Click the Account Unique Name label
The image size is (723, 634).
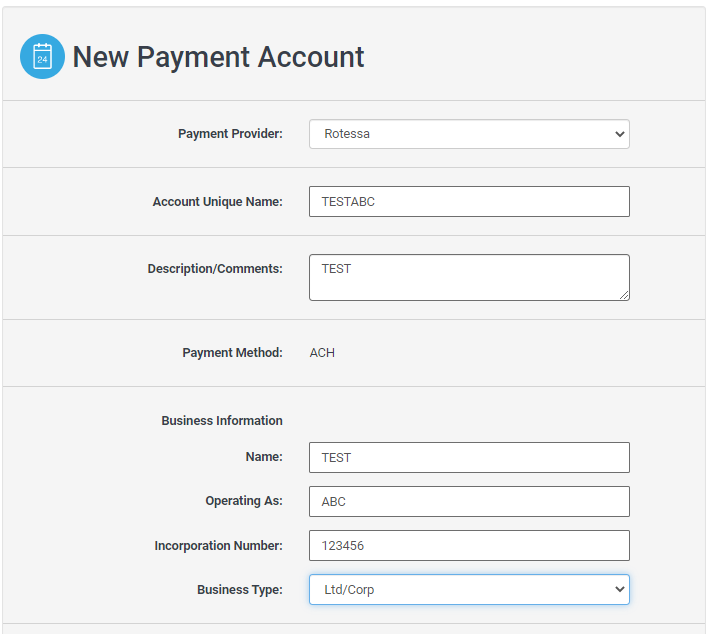[217, 201]
